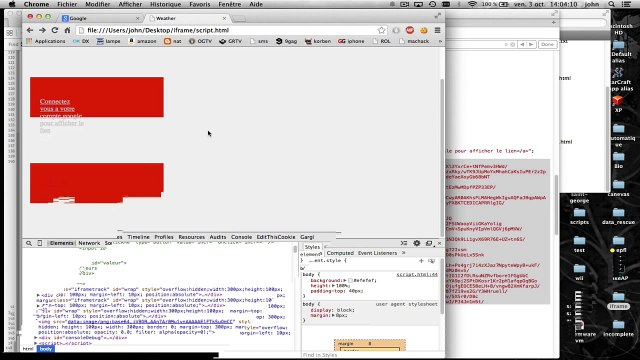640x360 pixels.
Task: Show more Styles sidebar tabs chevron
Action: [404, 253]
